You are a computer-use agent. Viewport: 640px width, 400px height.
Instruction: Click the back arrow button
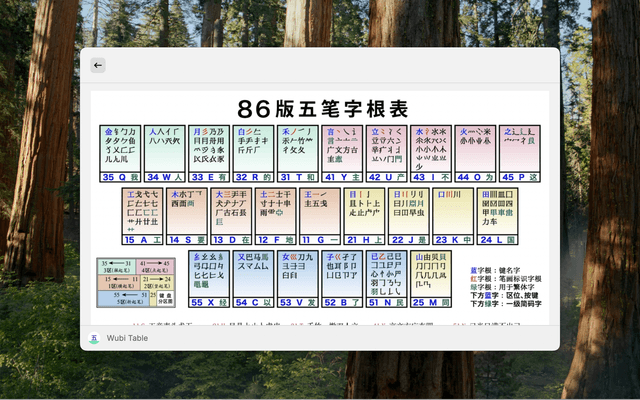[98, 65]
